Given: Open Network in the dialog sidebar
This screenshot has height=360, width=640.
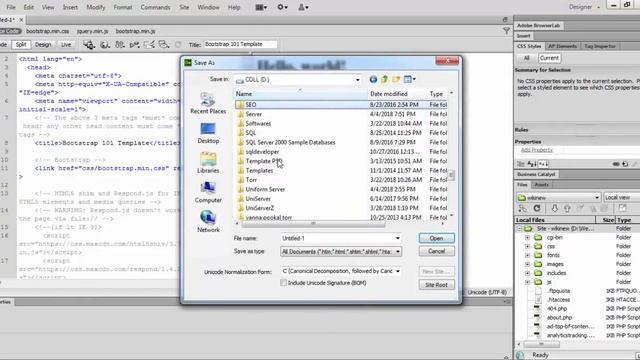Looking at the screenshot, I should point(208,222).
